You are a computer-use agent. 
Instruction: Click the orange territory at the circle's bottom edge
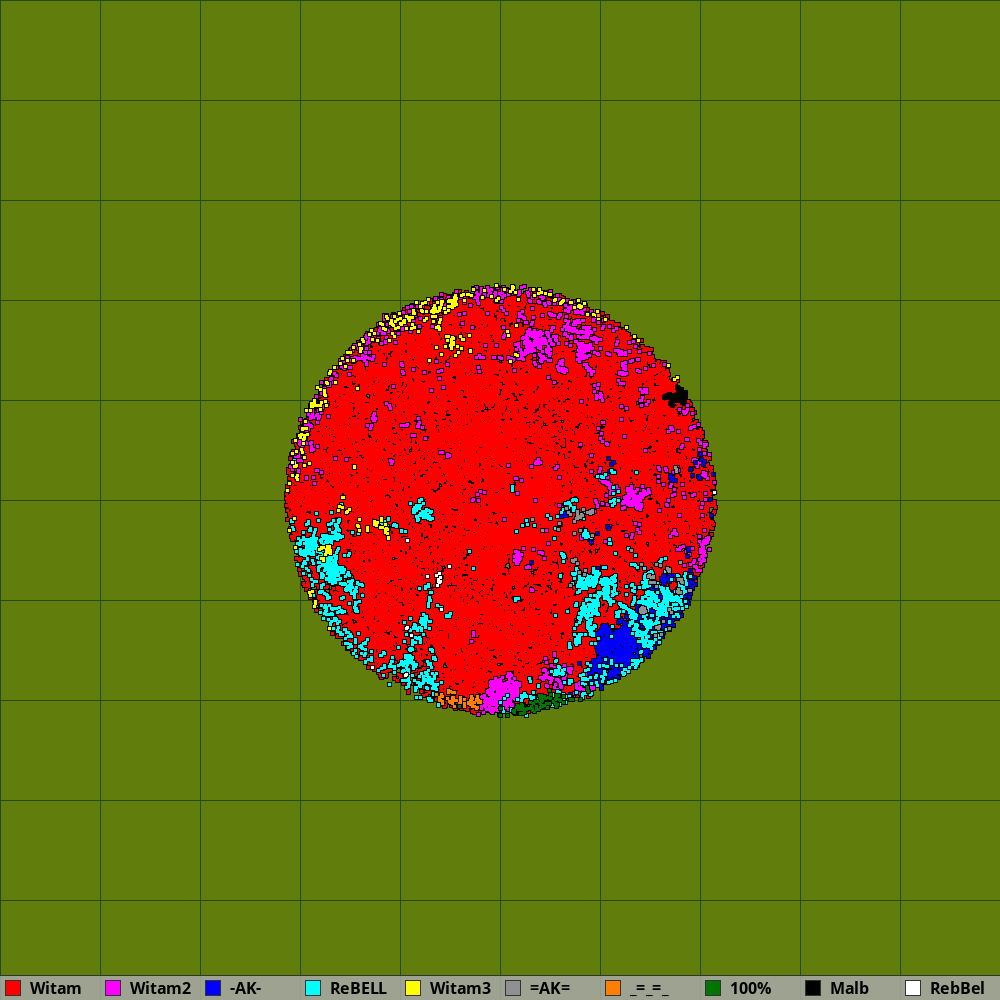tap(460, 700)
